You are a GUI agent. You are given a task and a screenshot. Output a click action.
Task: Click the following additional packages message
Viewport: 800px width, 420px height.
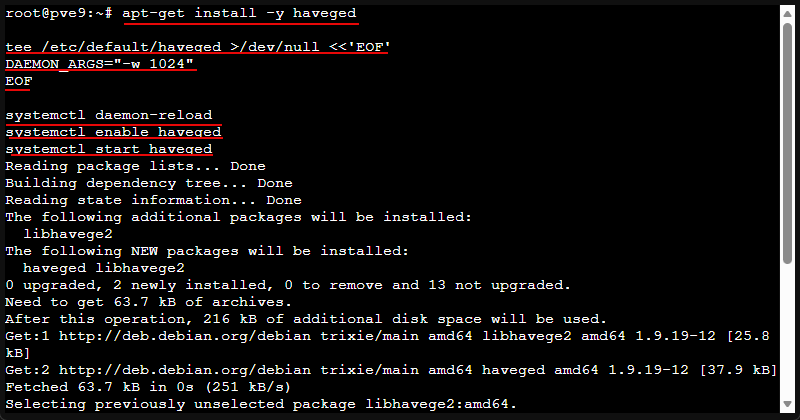pyautogui.click(x=238, y=217)
